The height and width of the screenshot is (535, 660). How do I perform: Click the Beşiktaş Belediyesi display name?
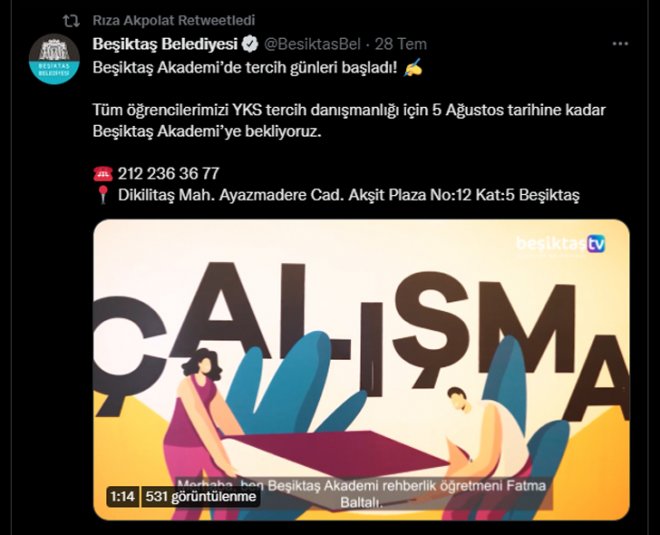[x=165, y=44]
